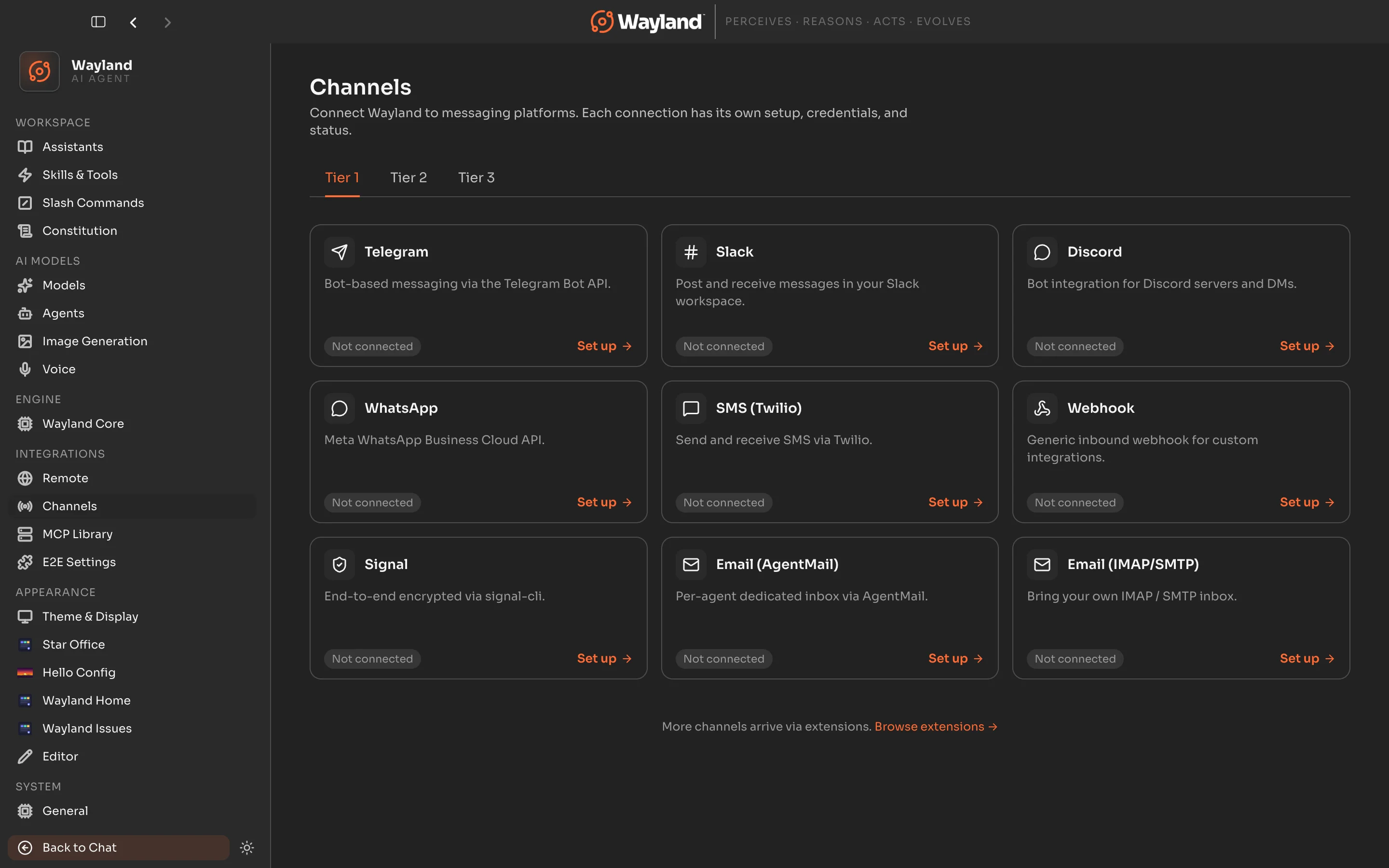1389x868 pixels.
Task: Set up the Discord channel
Action: [x=1307, y=346]
